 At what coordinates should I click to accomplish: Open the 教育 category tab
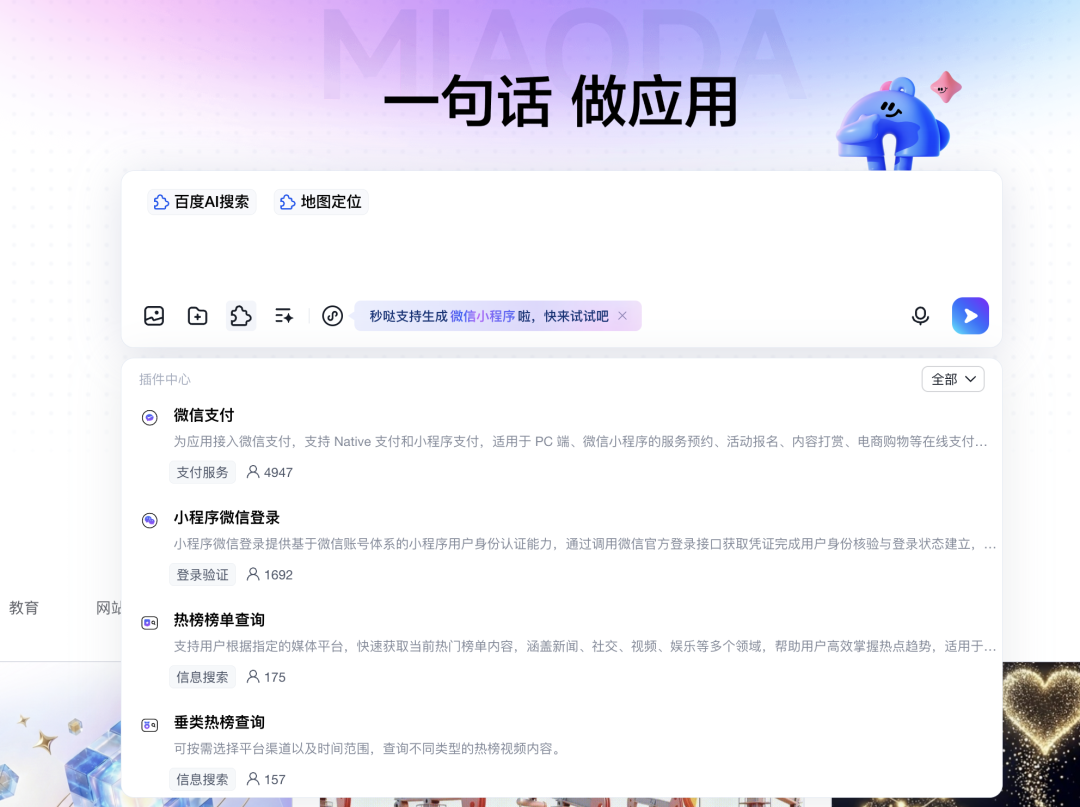(x=23, y=608)
